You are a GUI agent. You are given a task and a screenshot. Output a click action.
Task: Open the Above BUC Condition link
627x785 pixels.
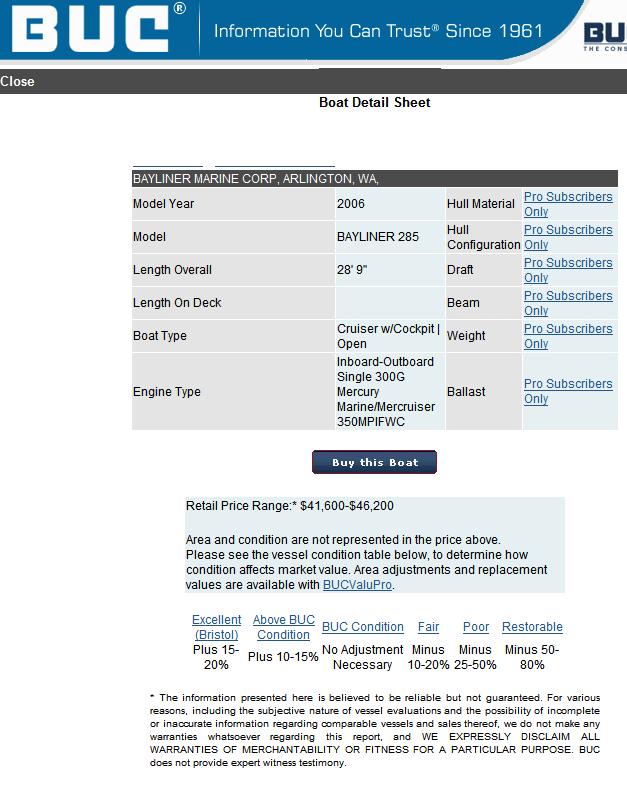[x=283, y=627]
